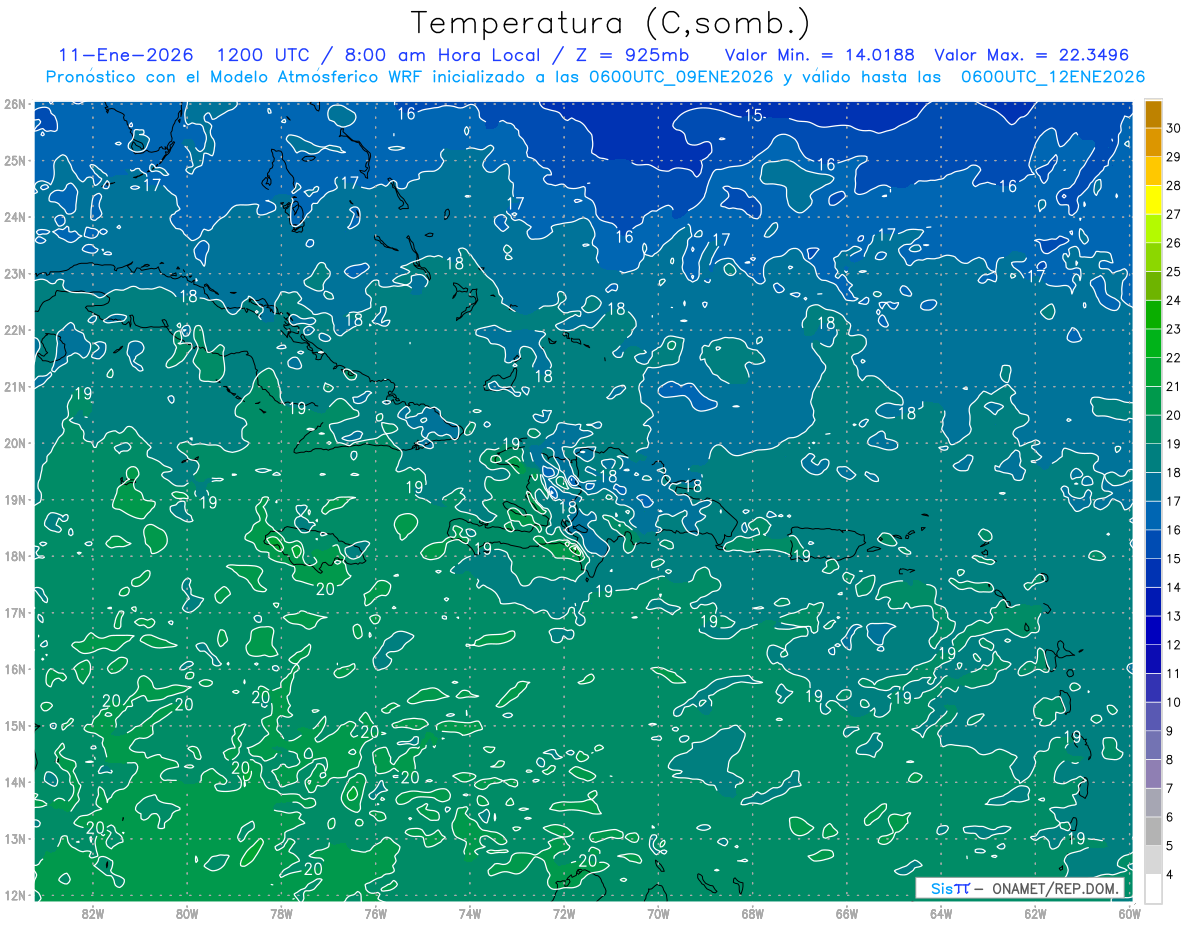Screen dimensions: 1200x927
Task: Click the color bar legend value '26'
Action: click(1173, 243)
